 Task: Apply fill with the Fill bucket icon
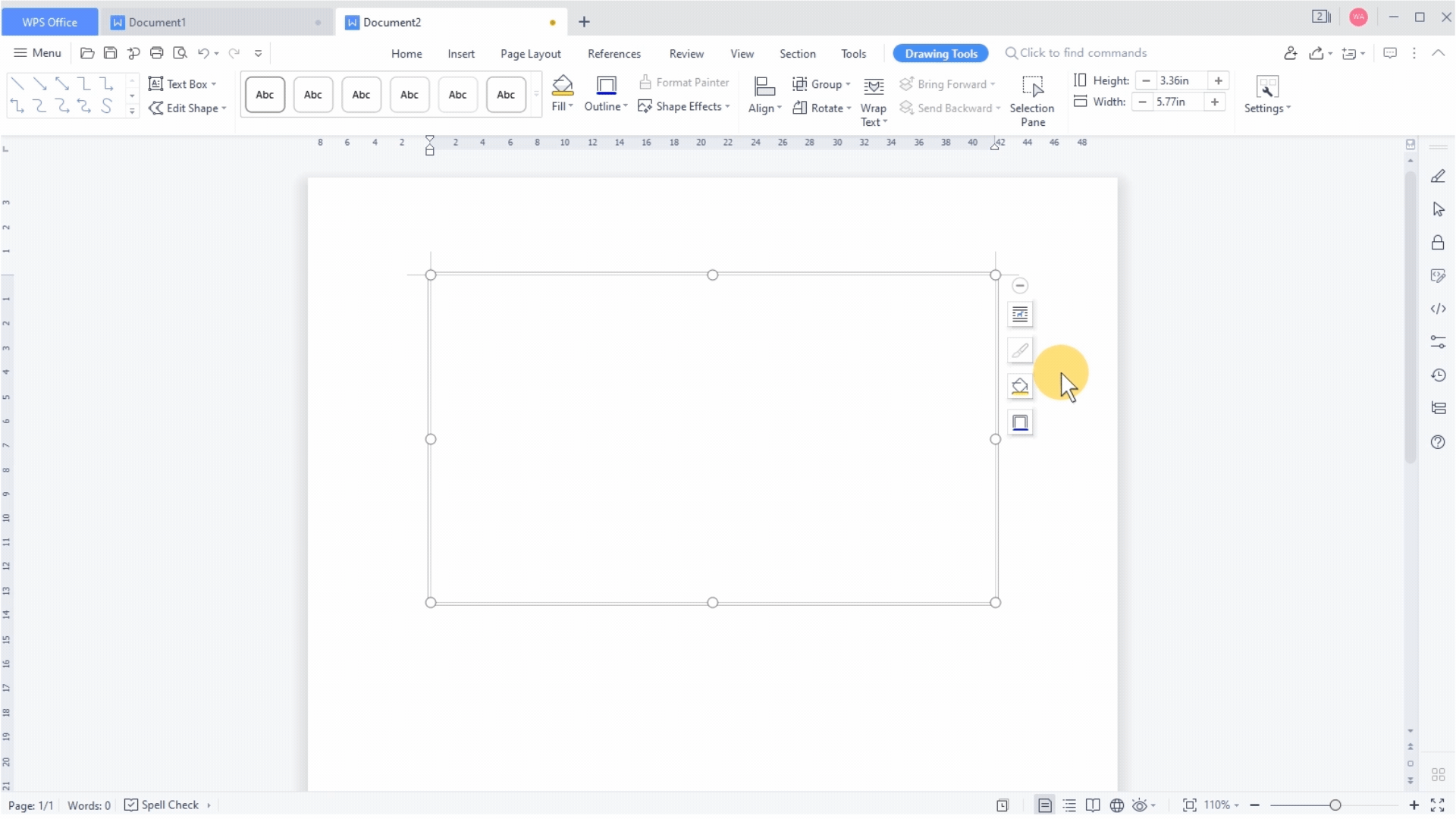click(x=562, y=85)
